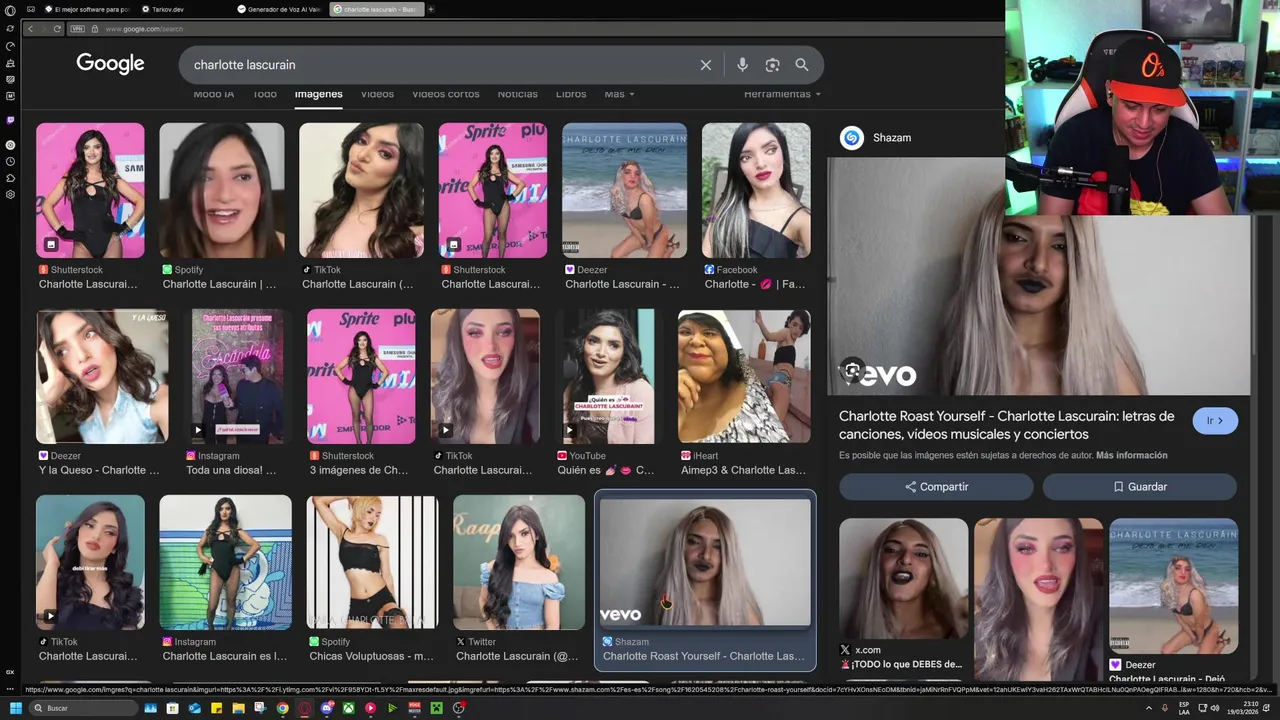This screenshot has height=720, width=1280.
Task: Reload the page
Action: tap(57, 29)
